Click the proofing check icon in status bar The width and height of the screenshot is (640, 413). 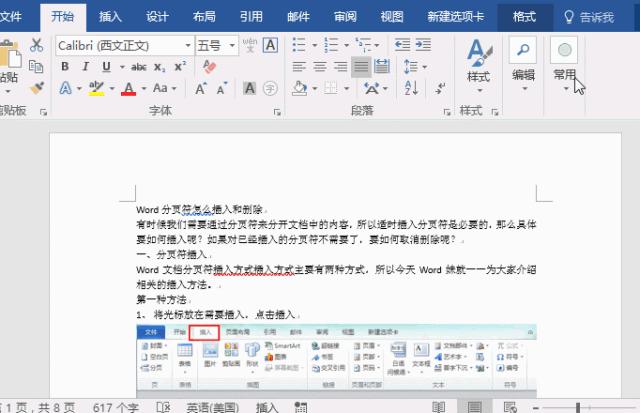(163, 407)
